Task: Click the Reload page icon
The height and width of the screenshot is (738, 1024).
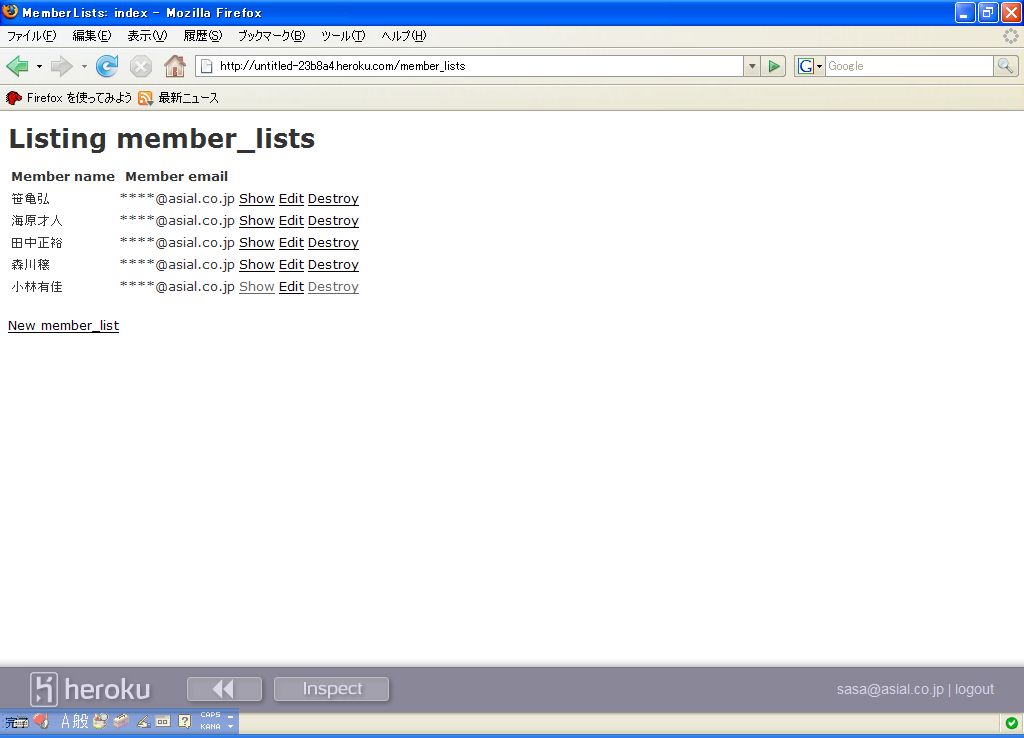Action: point(107,66)
